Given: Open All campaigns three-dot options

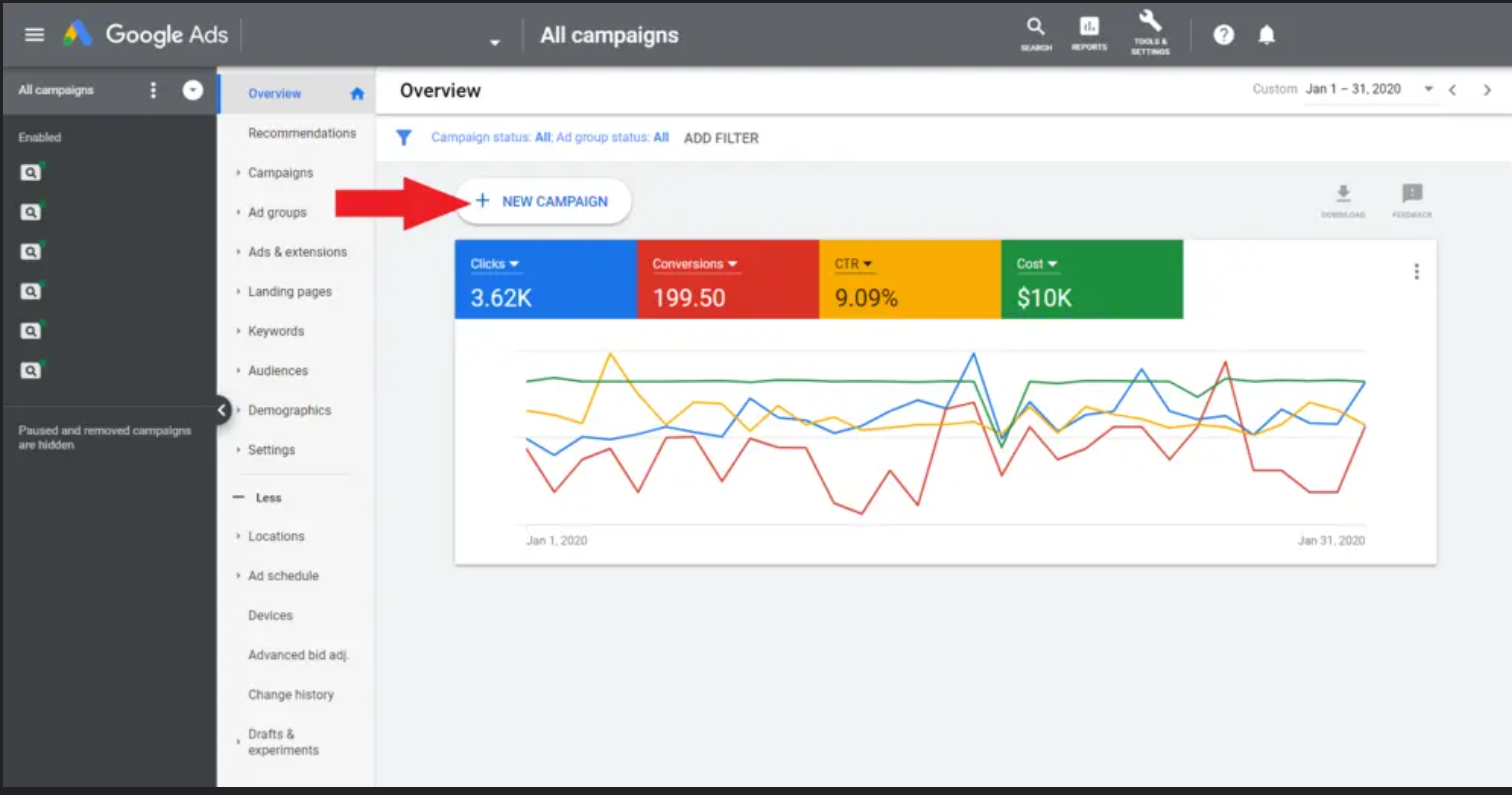Looking at the screenshot, I should 153,90.
